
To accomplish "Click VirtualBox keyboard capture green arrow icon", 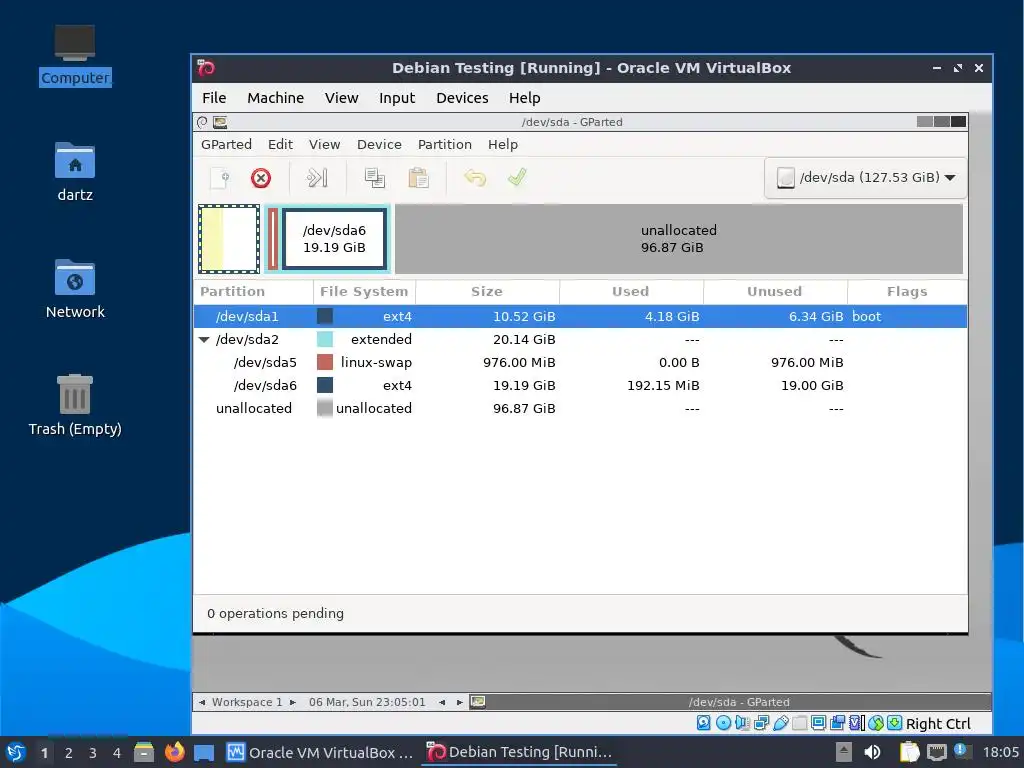I will click(x=895, y=723).
